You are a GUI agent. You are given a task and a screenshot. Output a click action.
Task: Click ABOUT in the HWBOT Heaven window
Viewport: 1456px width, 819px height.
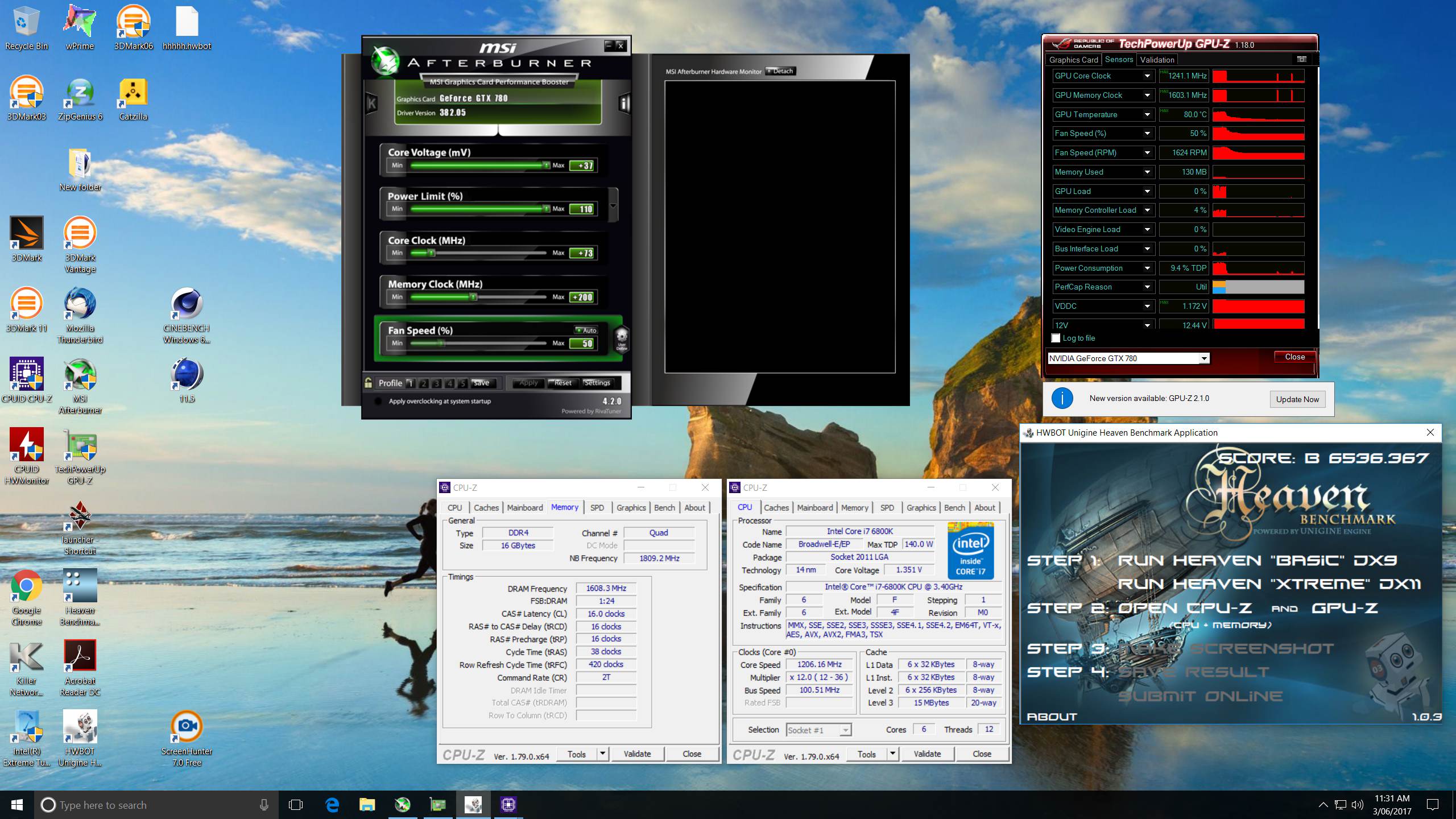[1052, 717]
